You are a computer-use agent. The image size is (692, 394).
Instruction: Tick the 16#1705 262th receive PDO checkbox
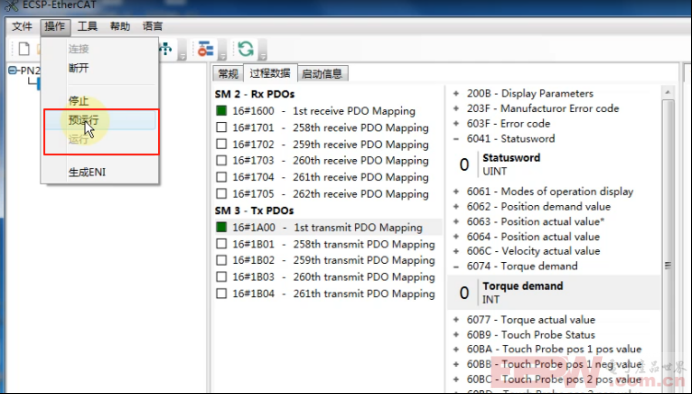tap(222, 193)
